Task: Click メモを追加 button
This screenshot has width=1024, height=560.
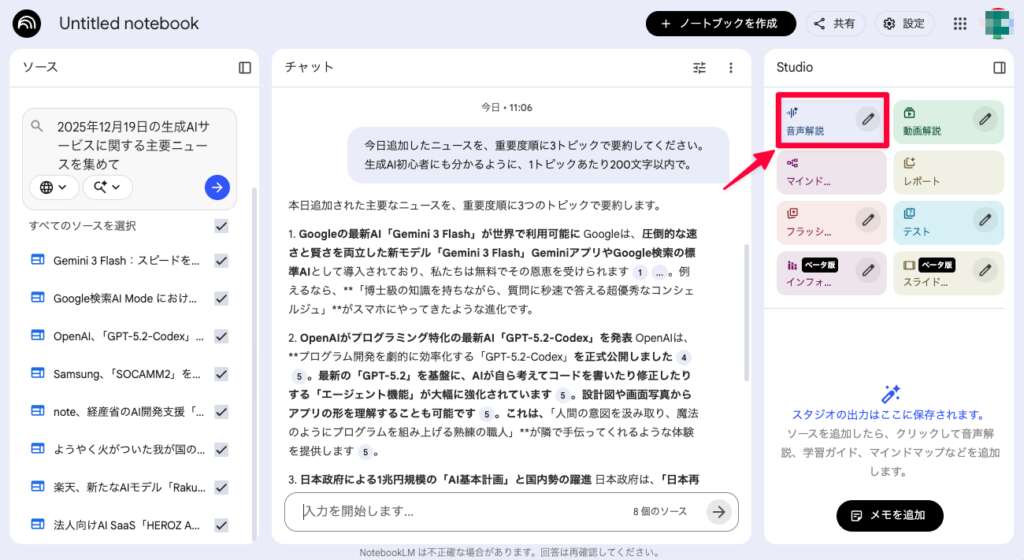Action: (889, 516)
